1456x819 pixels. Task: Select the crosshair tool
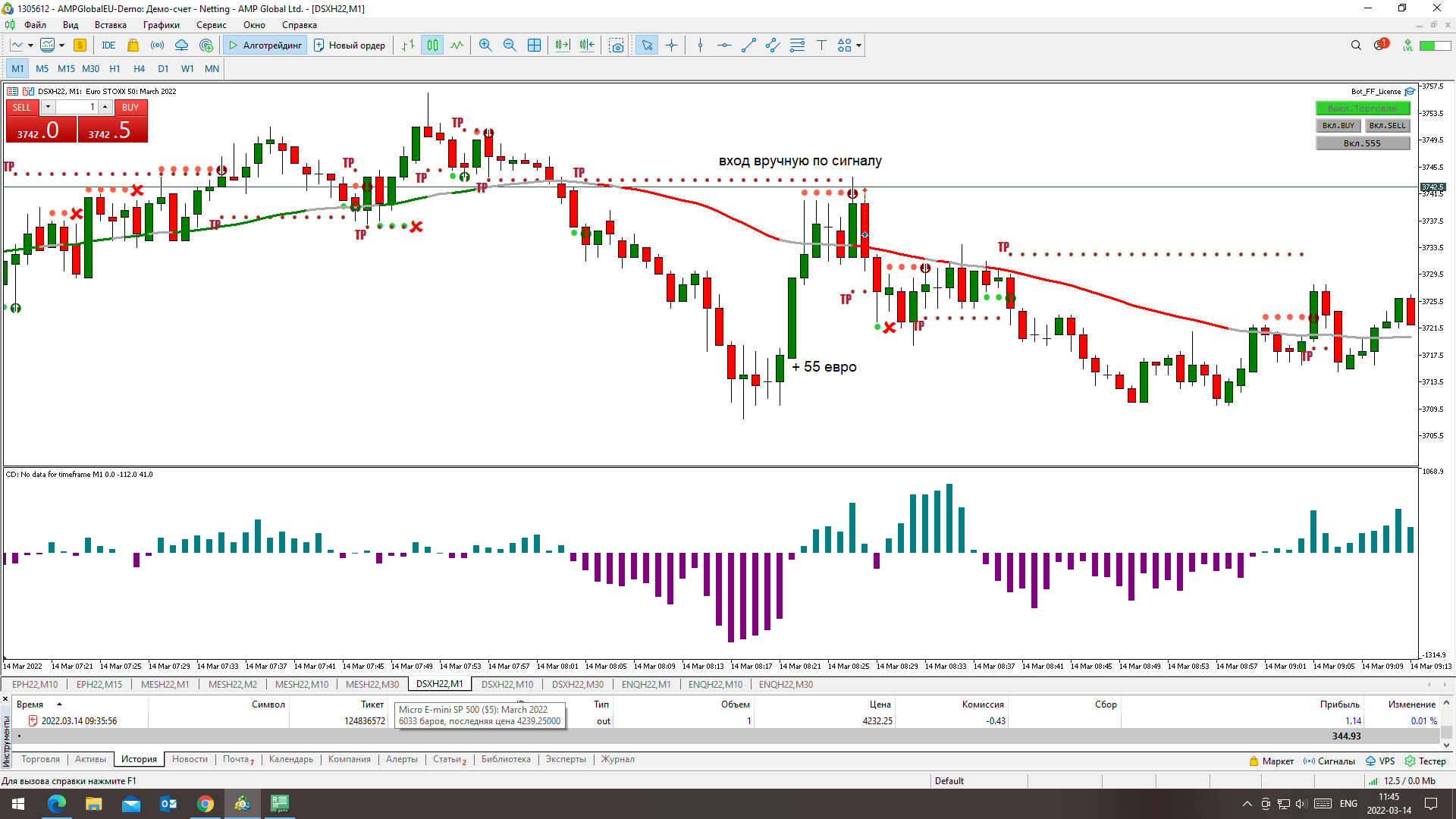tap(671, 45)
